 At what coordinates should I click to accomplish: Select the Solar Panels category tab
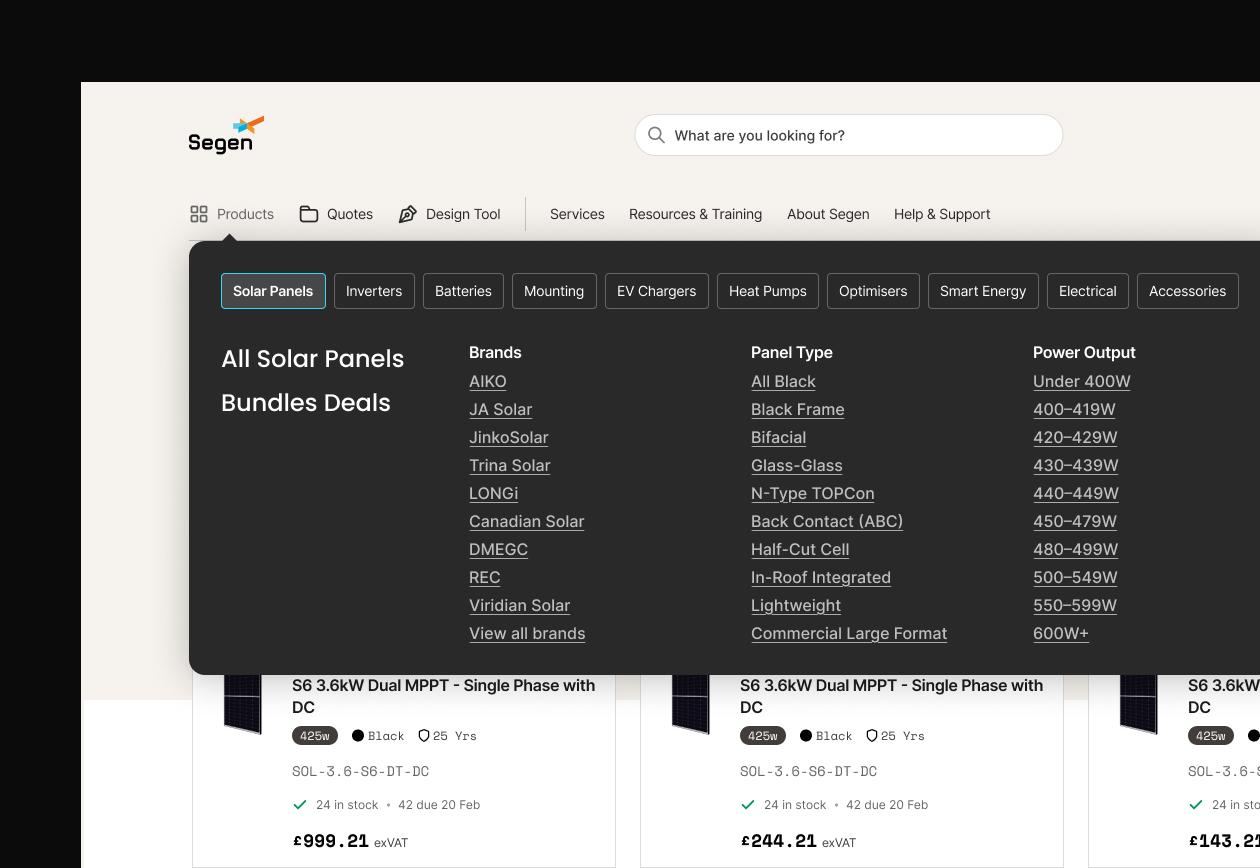273,291
